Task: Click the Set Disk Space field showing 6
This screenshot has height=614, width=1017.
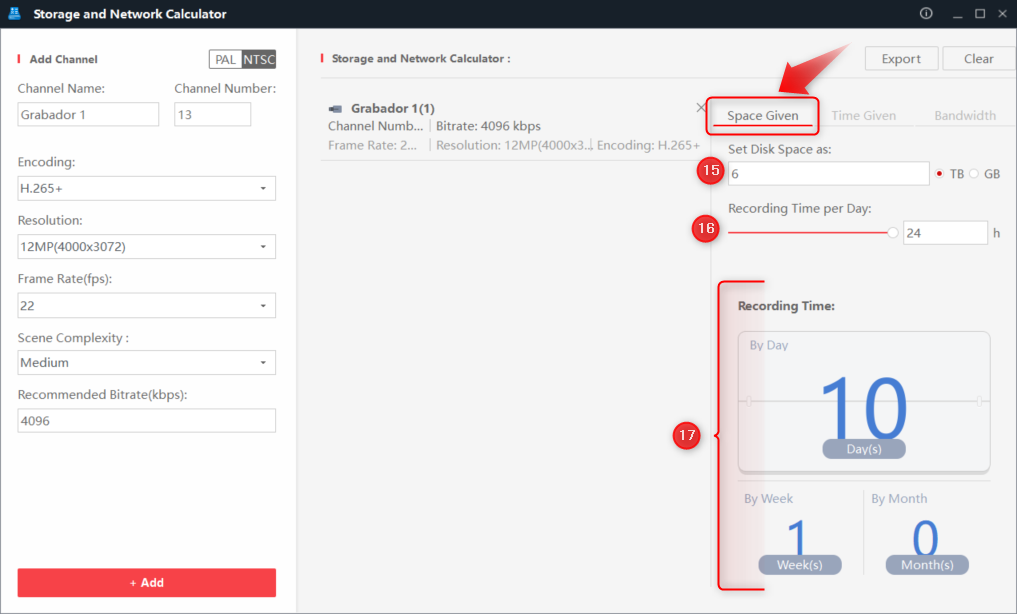Action: 829,174
